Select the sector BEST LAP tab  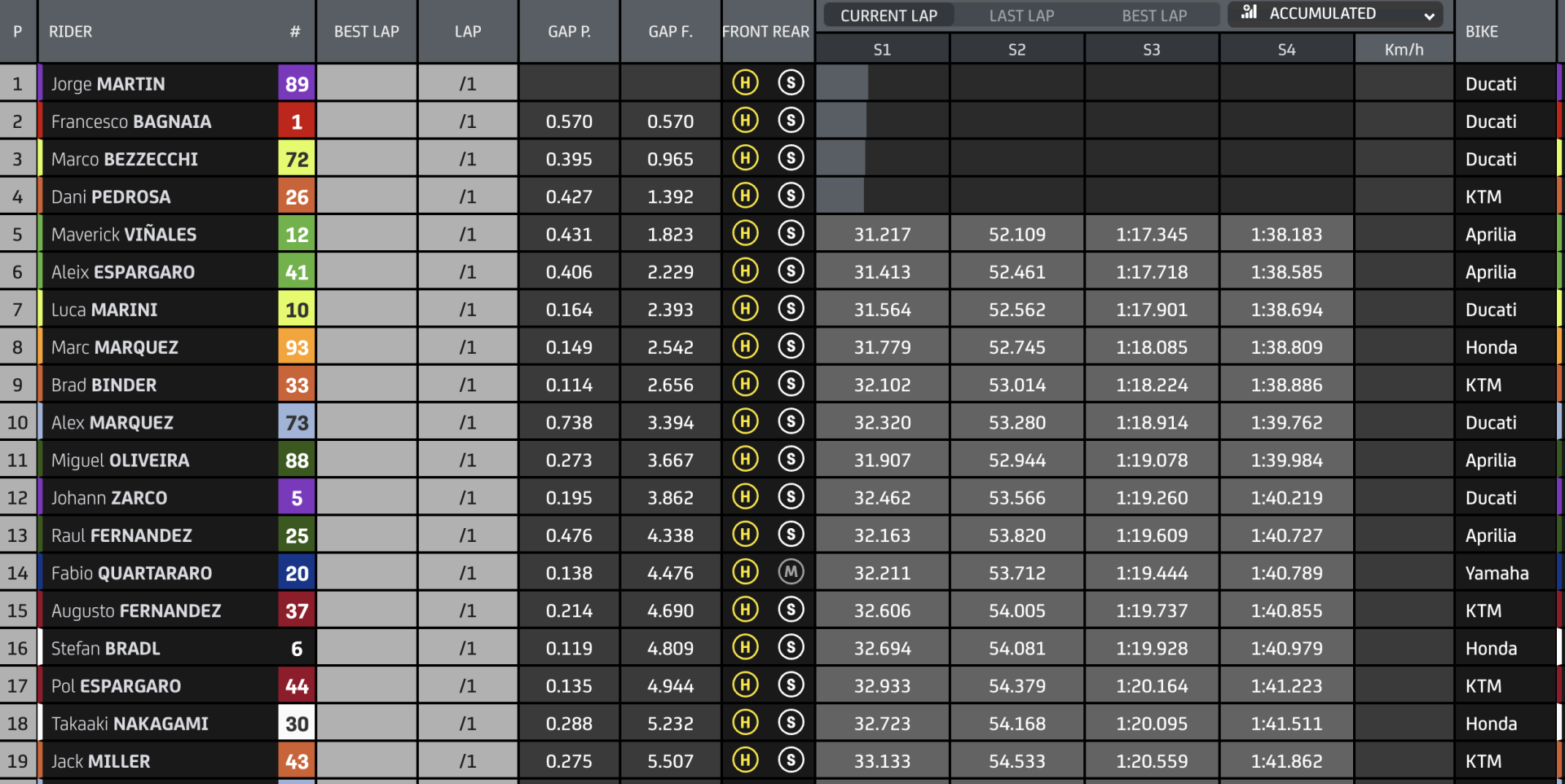coord(1154,15)
